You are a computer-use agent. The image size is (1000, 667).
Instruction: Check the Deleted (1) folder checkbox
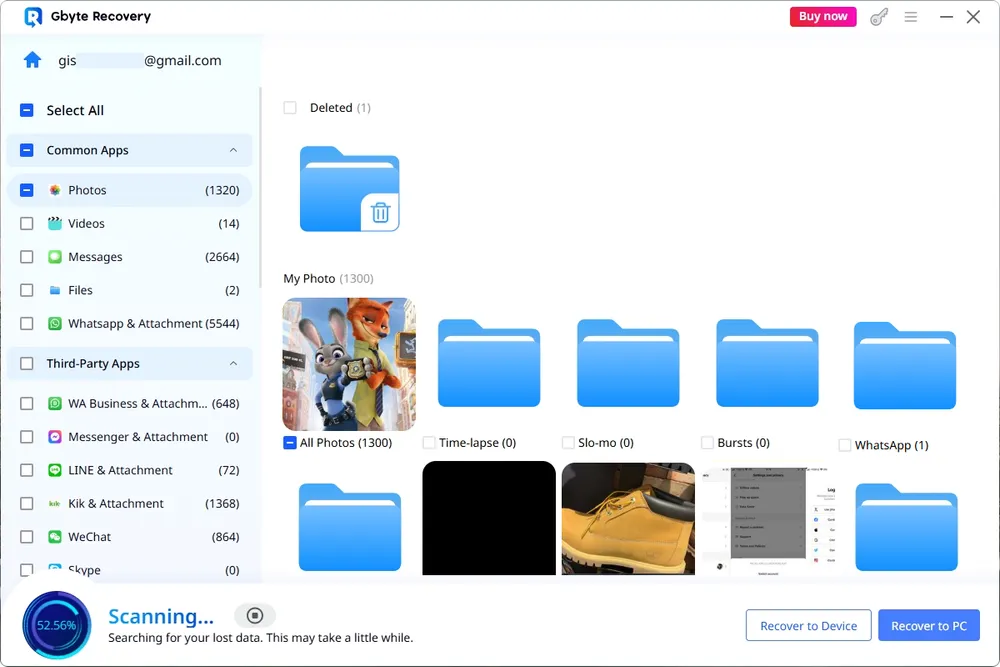291,107
